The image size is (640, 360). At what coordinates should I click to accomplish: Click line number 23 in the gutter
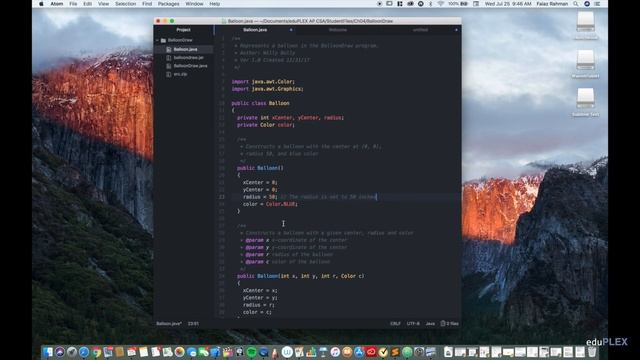tap(221, 197)
